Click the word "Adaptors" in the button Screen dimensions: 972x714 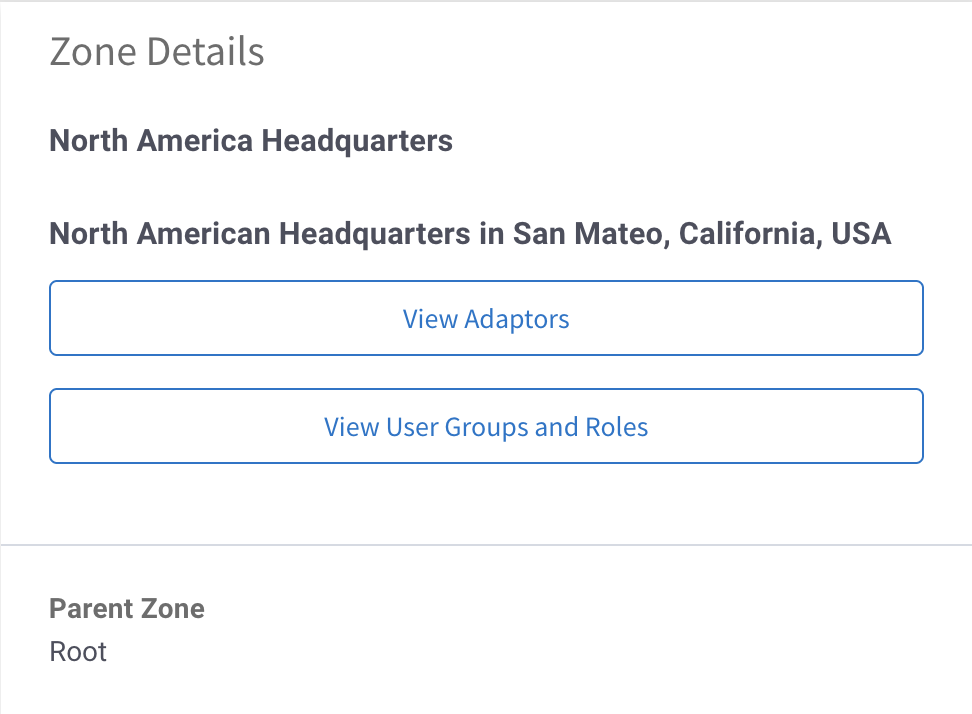(x=517, y=319)
